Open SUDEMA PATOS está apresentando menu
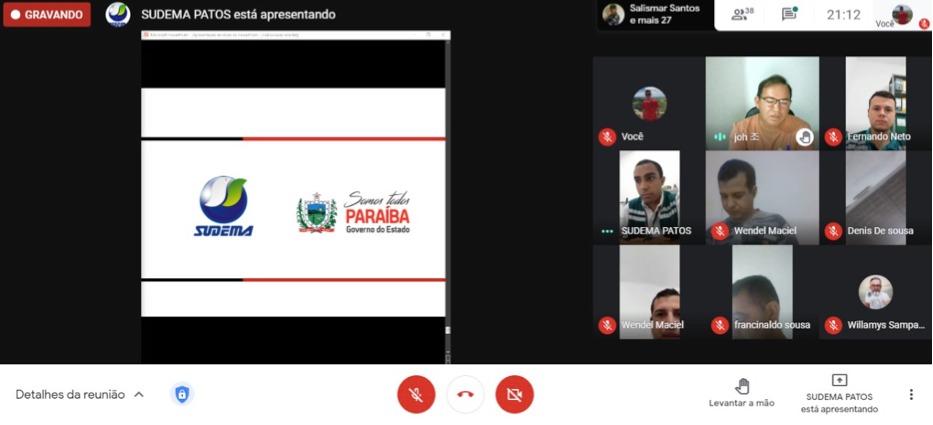933x425 pixels. 839,394
